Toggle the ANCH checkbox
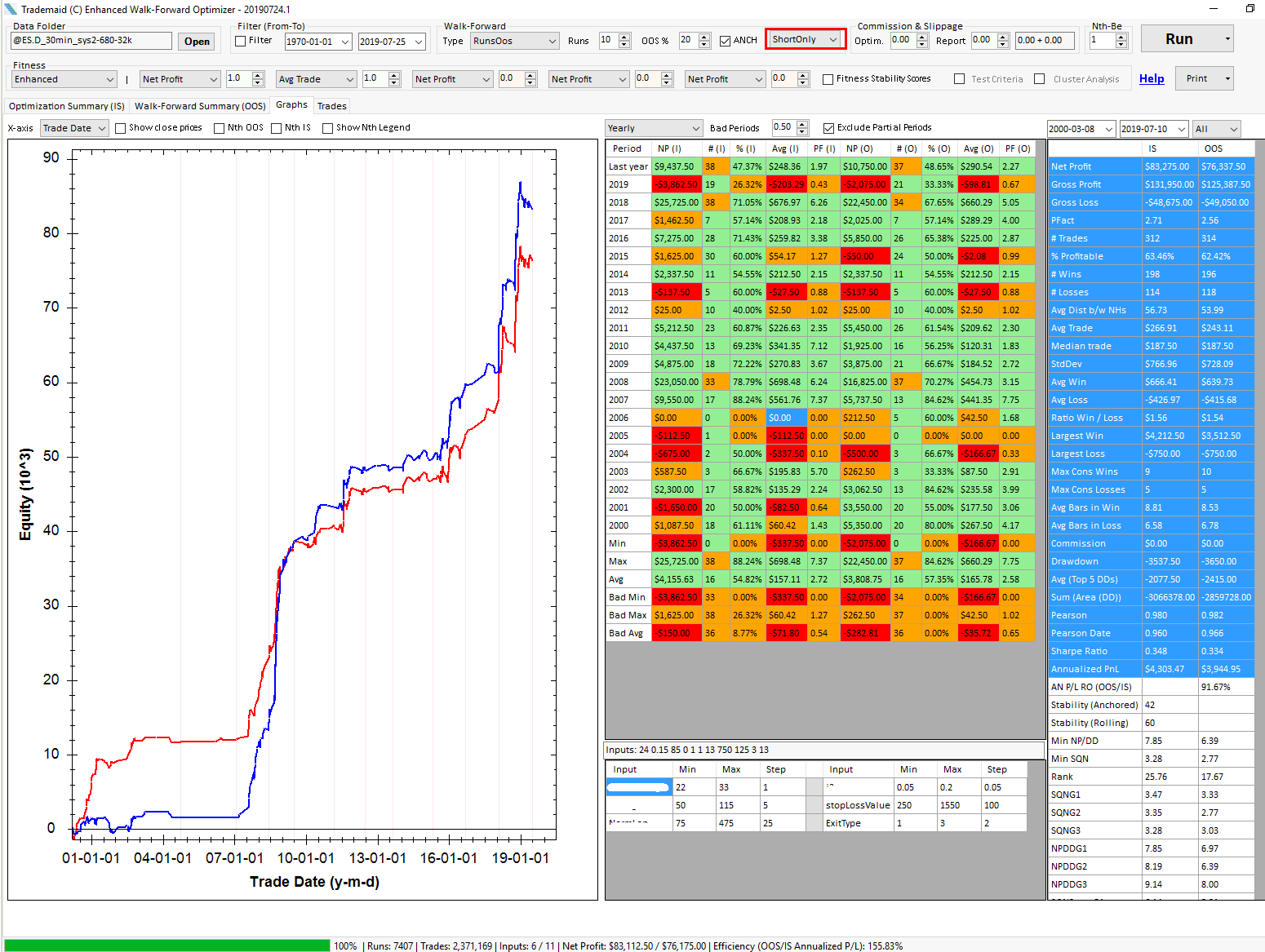 point(725,41)
